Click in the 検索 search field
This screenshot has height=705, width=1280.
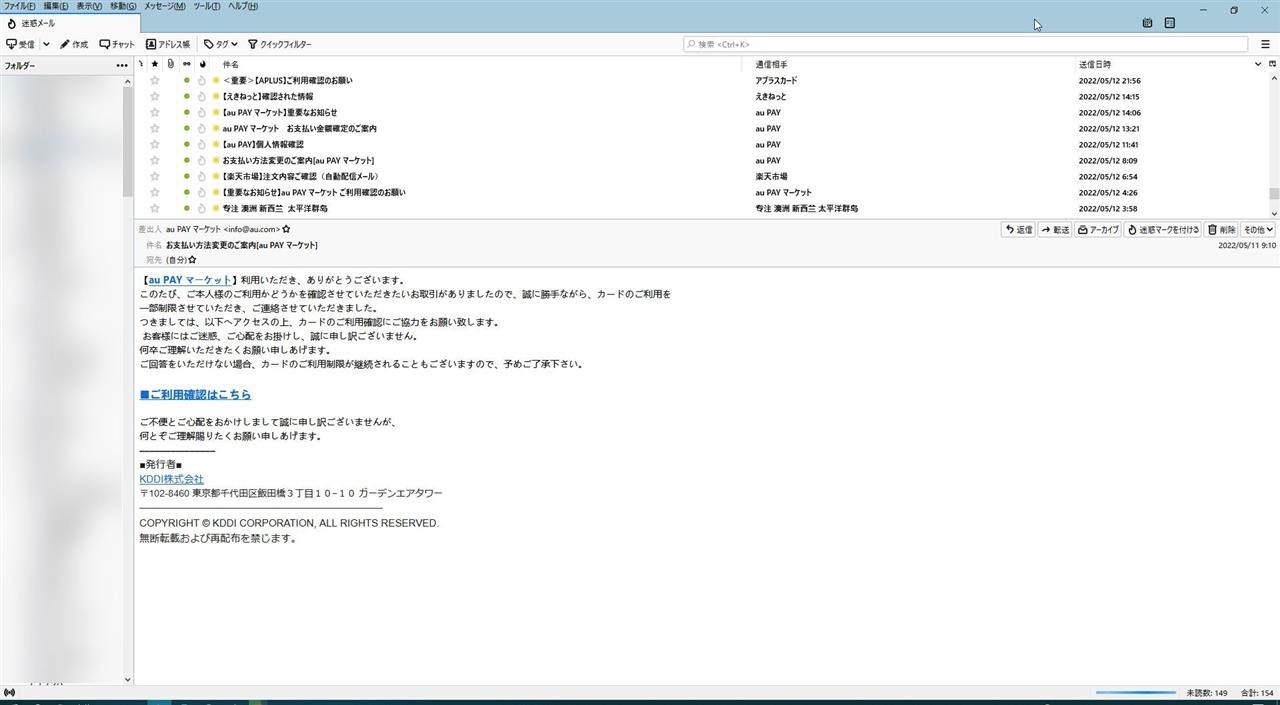tap(965, 44)
